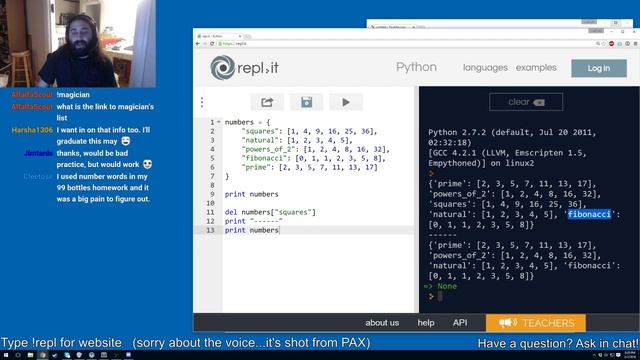Select the repl.it Python browser tab
Image resolution: width=640 pixels, height=360 pixels.
218,36
